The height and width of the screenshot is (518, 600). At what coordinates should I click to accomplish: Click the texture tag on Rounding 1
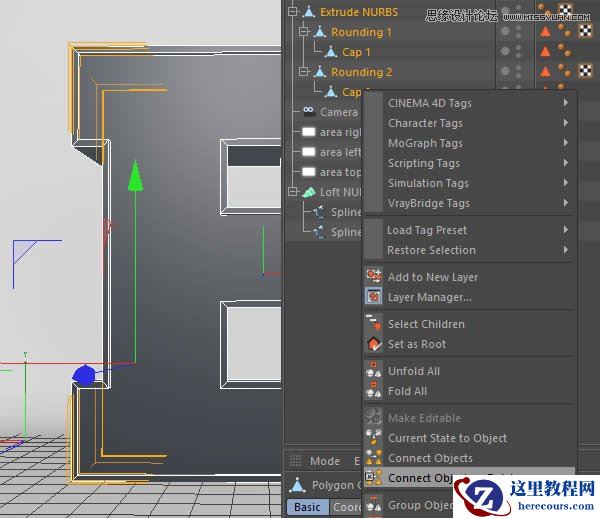585,31
